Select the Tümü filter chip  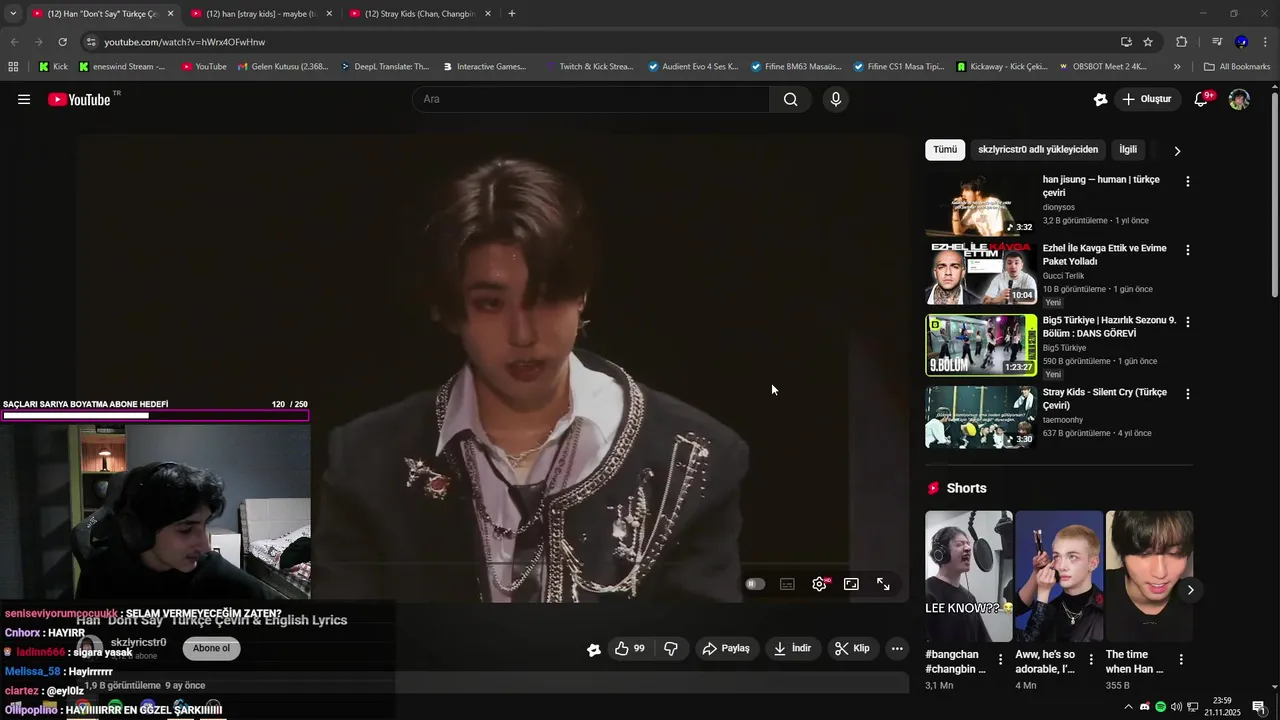tap(945, 150)
